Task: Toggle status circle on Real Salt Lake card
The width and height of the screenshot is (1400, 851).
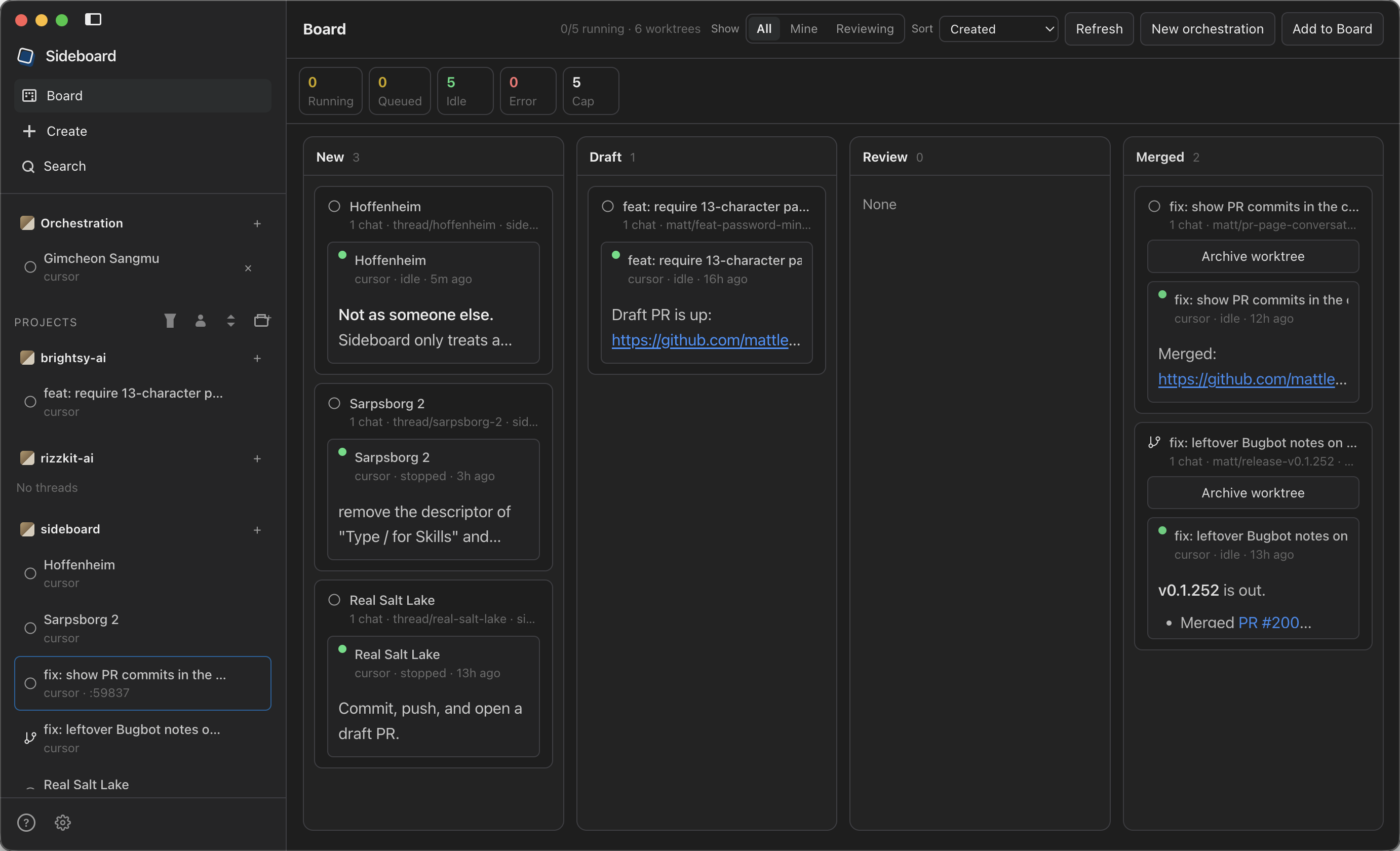Action: (x=334, y=600)
